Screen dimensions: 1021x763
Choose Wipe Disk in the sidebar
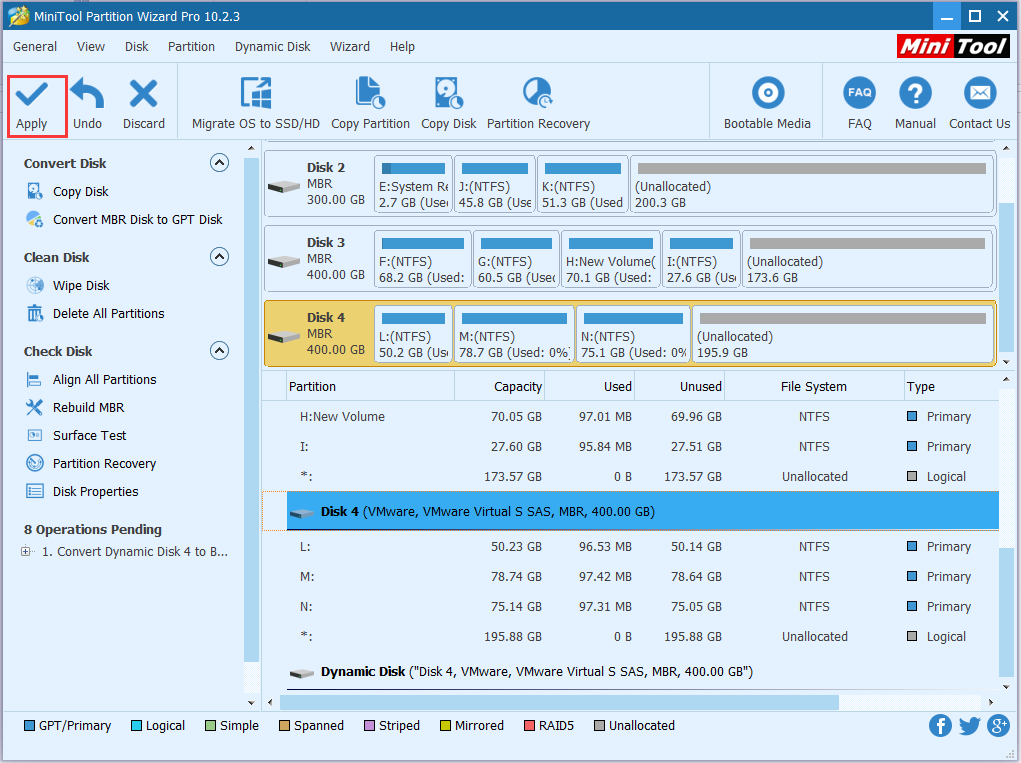(x=81, y=285)
